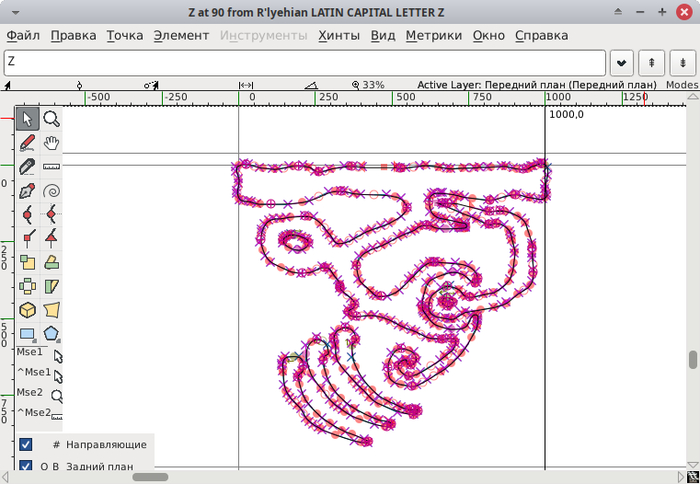Click the 1000,0 advance width label
Viewport: 700px width, 484px height.
(566, 115)
